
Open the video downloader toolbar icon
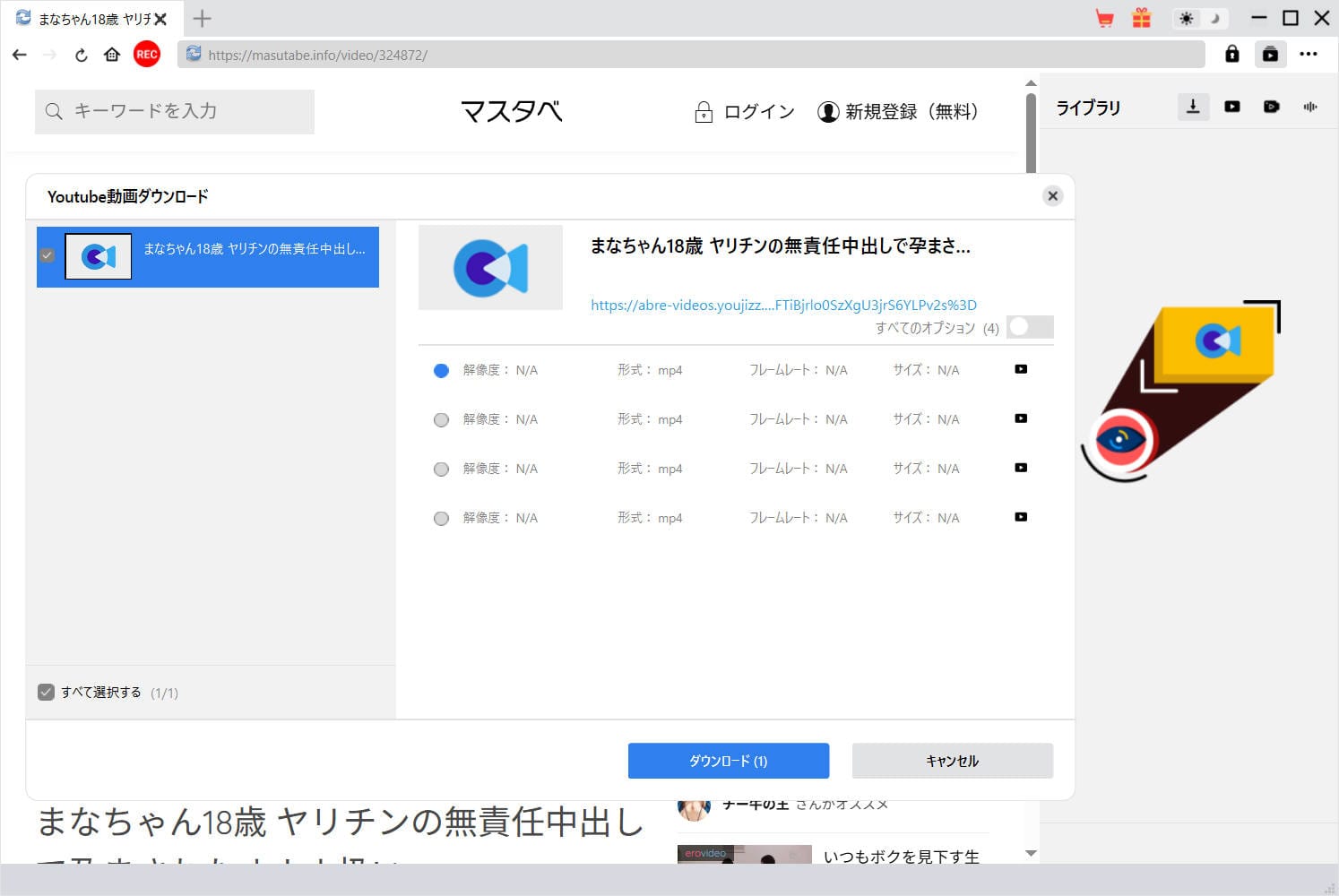tap(1271, 54)
